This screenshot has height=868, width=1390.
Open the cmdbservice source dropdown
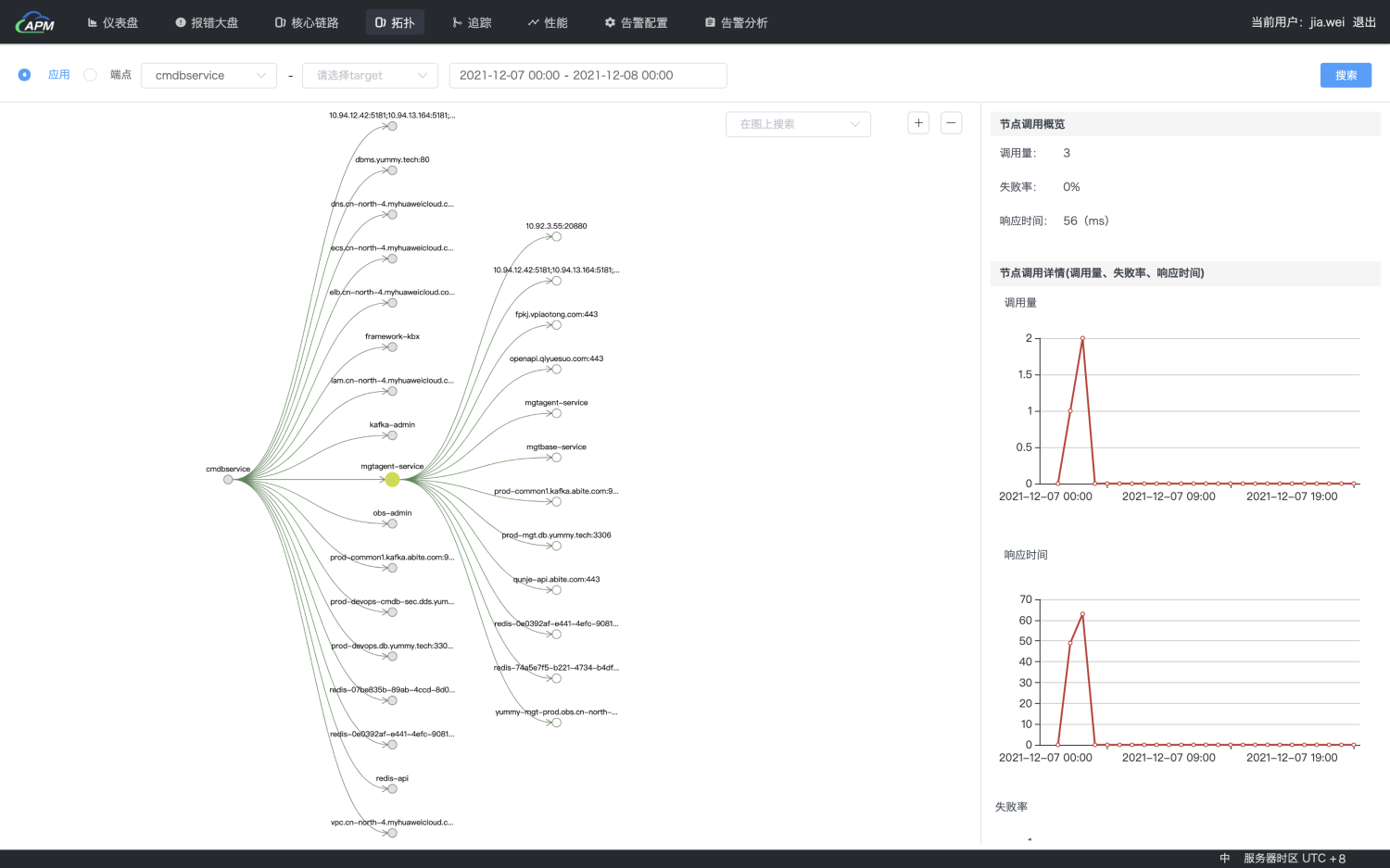[208, 75]
